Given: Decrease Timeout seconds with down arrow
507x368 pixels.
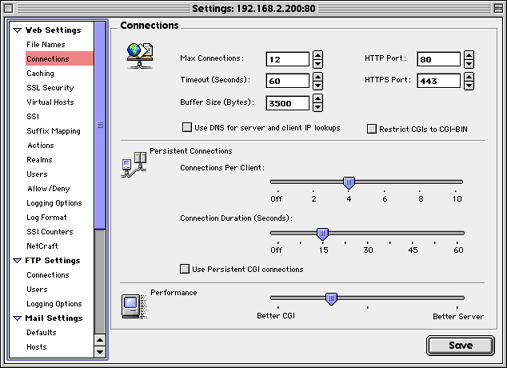Looking at the screenshot, I should tap(318, 86).
